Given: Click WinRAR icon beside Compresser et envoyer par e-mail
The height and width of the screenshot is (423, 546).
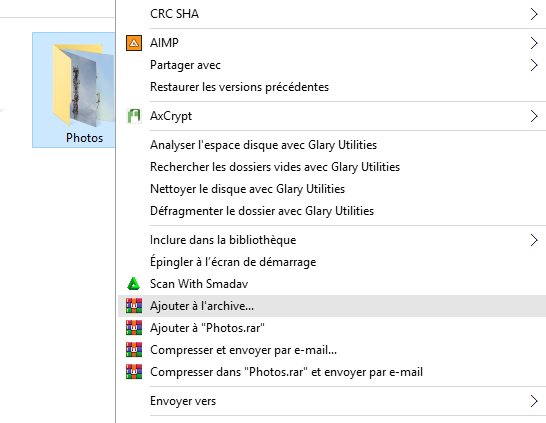Looking at the screenshot, I should point(134,350).
